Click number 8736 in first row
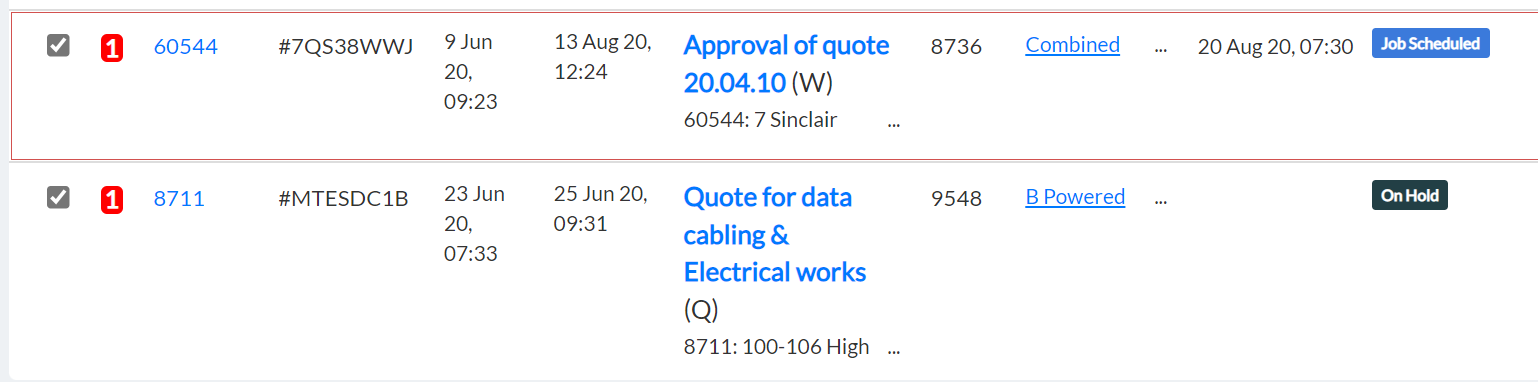The image size is (1538, 382). point(956,46)
